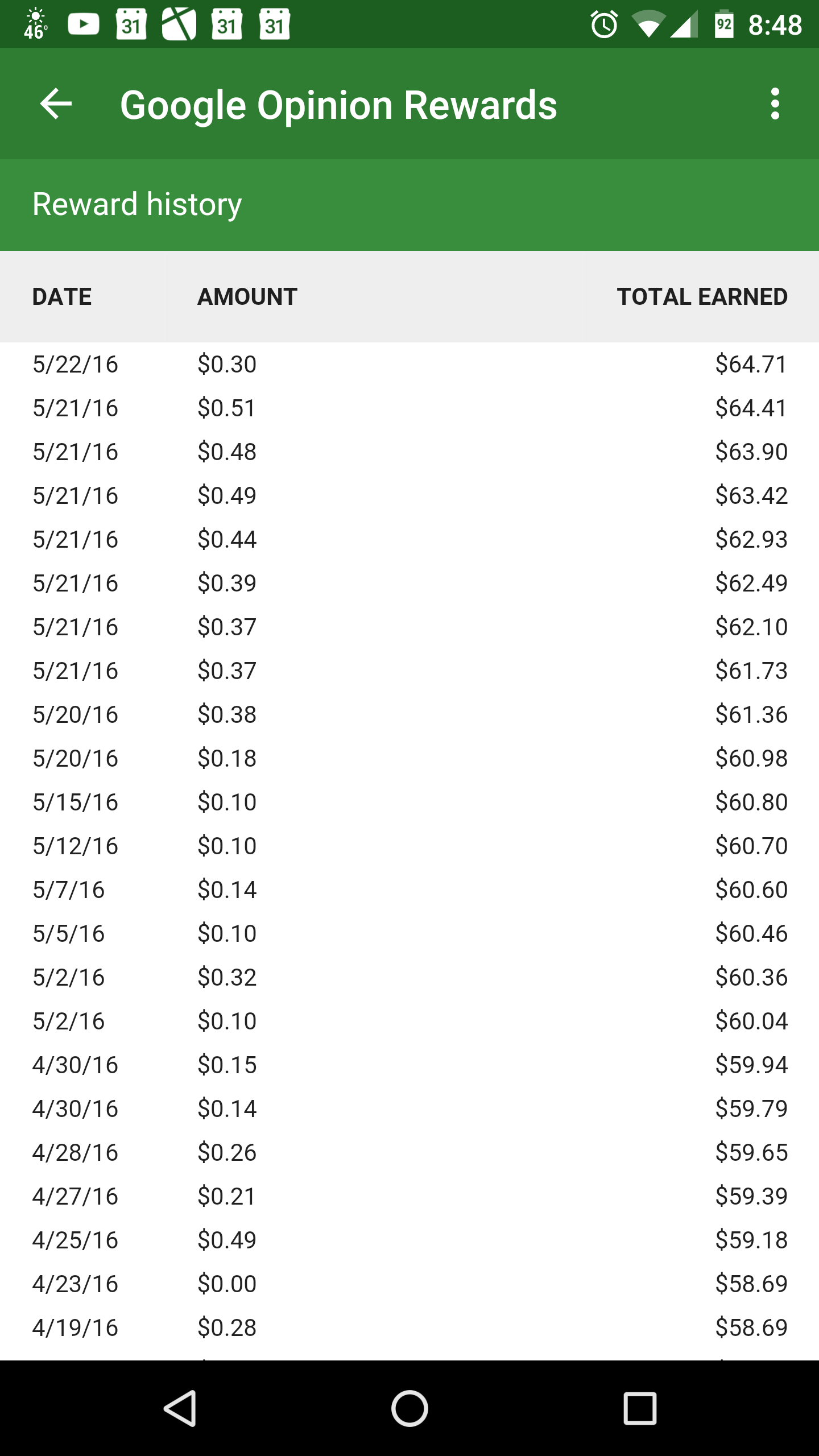The height and width of the screenshot is (1456, 819).
Task: Select the 5/22/16 reward row
Action: point(409,365)
